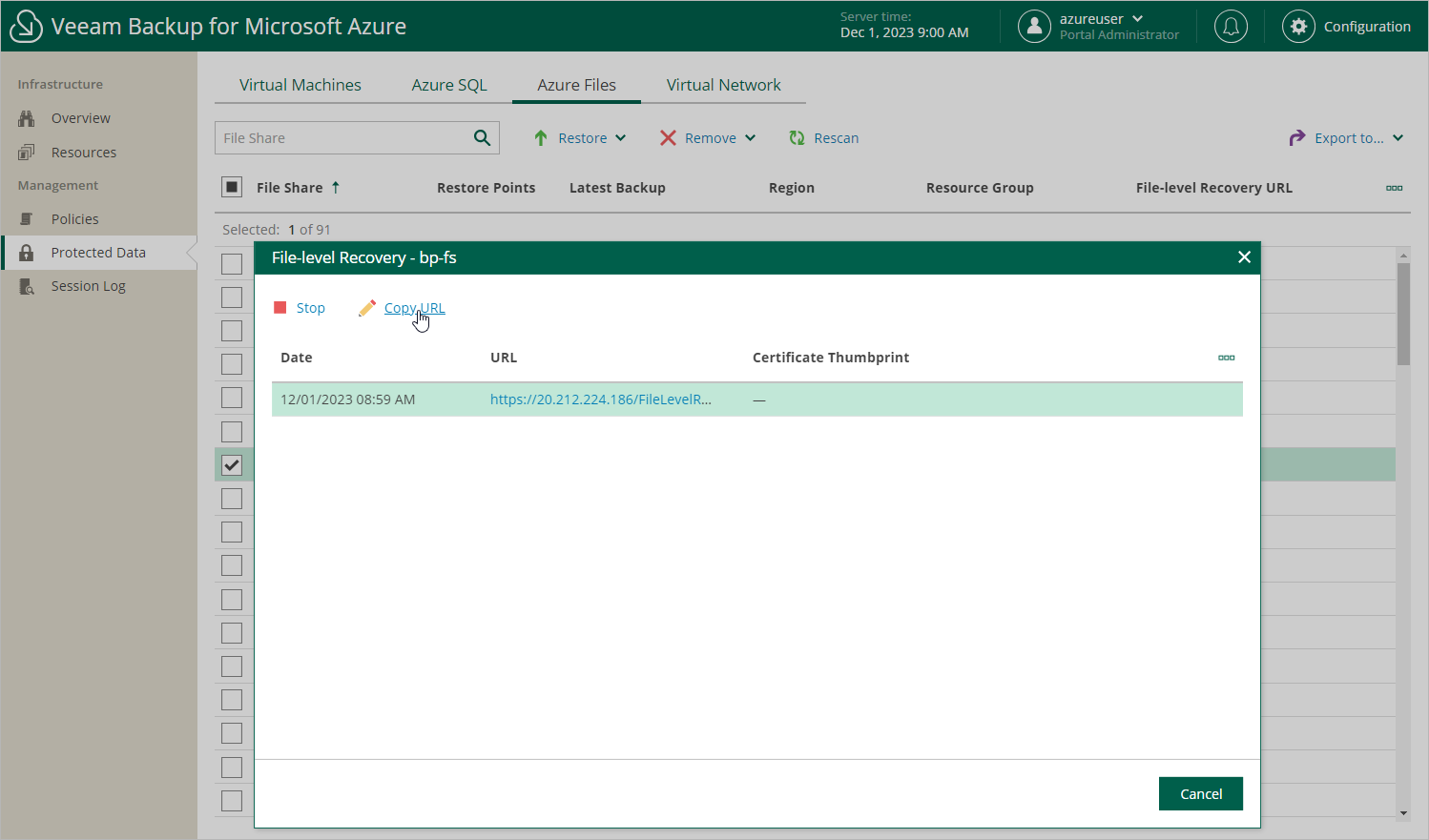Viewport: 1429px width, 840px height.
Task: Click the Rescan refresh icon
Action: point(797,138)
